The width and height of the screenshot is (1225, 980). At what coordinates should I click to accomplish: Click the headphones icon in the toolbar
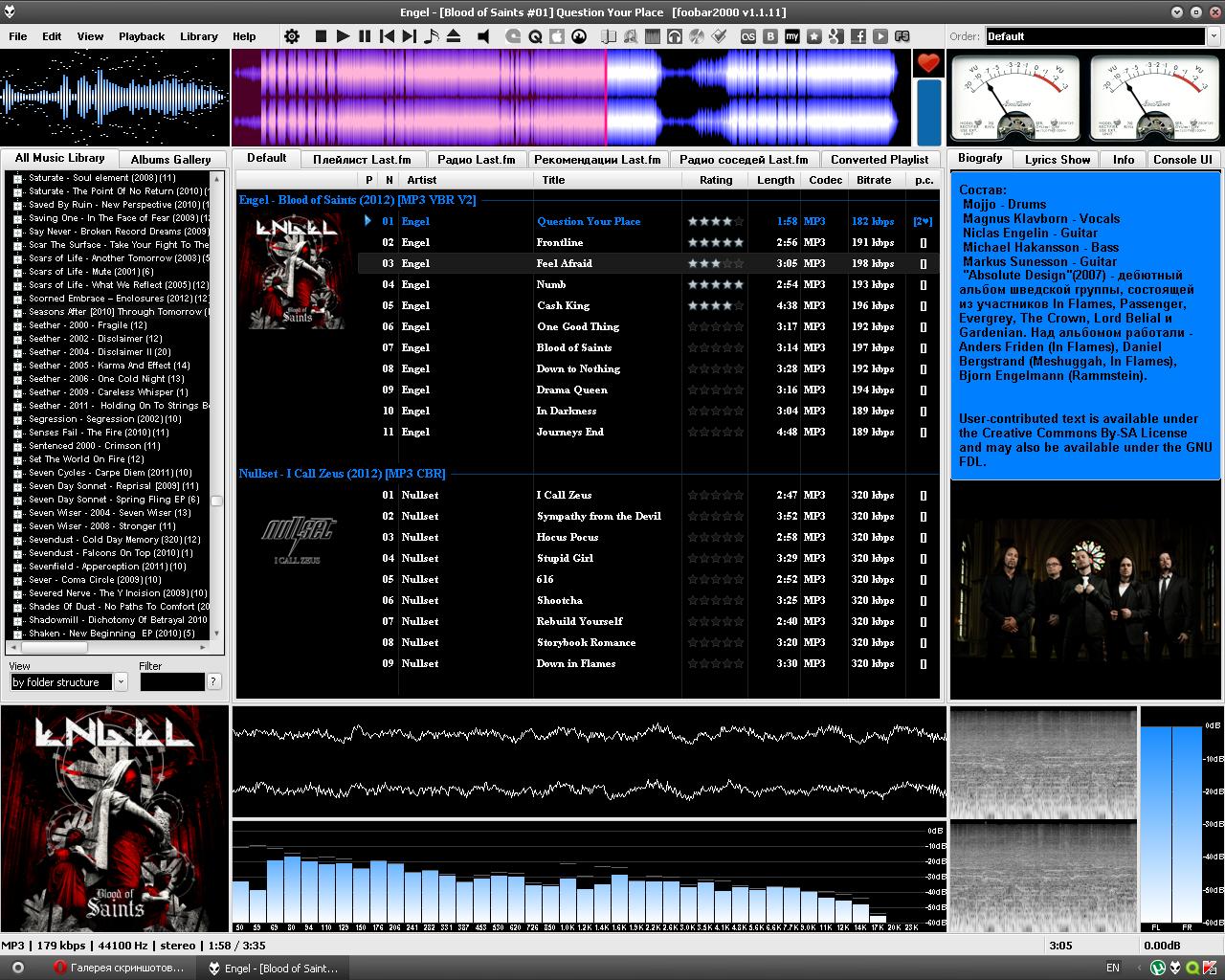(675, 36)
